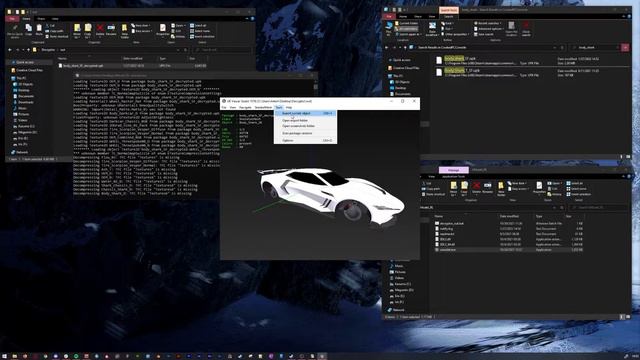Open Other properties dropdown in search ribbon
Viewport: 640px width, 360px height.
[x=456, y=34]
